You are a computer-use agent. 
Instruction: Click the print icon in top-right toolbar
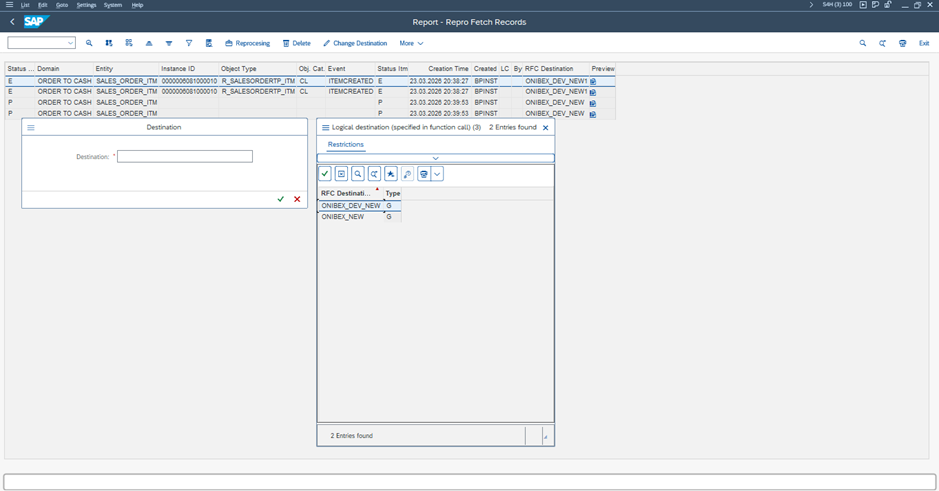point(903,44)
